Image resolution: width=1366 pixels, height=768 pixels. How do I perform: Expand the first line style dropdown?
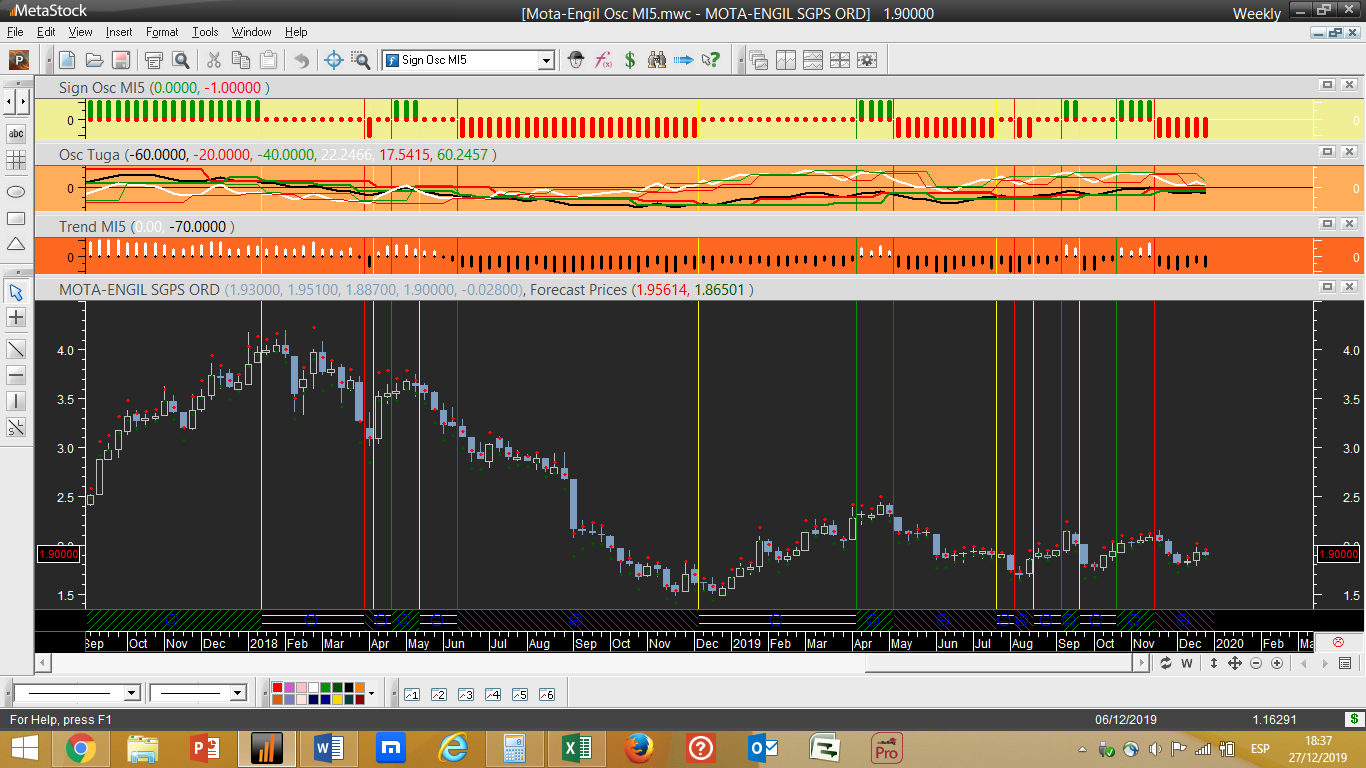tap(131, 693)
